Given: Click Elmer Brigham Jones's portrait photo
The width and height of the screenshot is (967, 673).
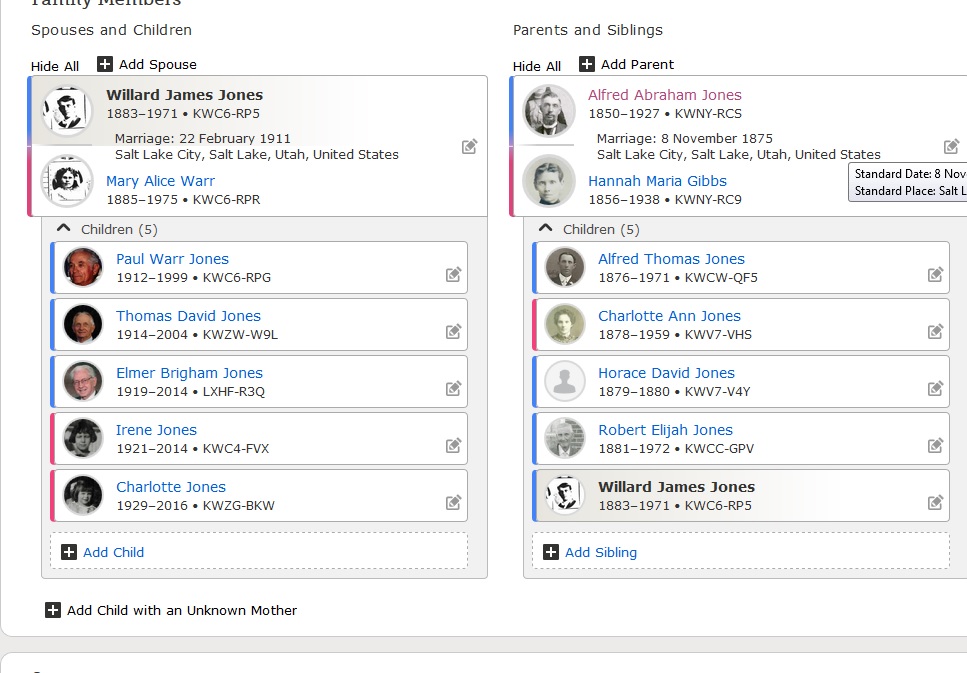Looking at the screenshot, I should (83, 381).
